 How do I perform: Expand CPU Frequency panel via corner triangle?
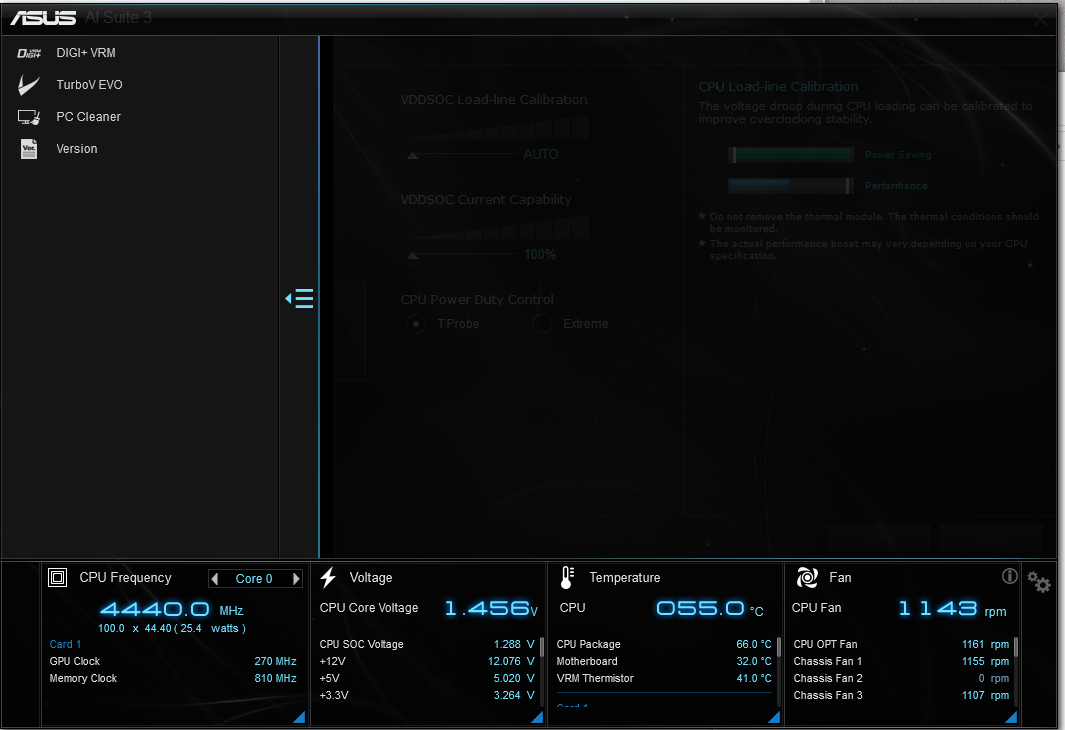(x=299, y=717)
